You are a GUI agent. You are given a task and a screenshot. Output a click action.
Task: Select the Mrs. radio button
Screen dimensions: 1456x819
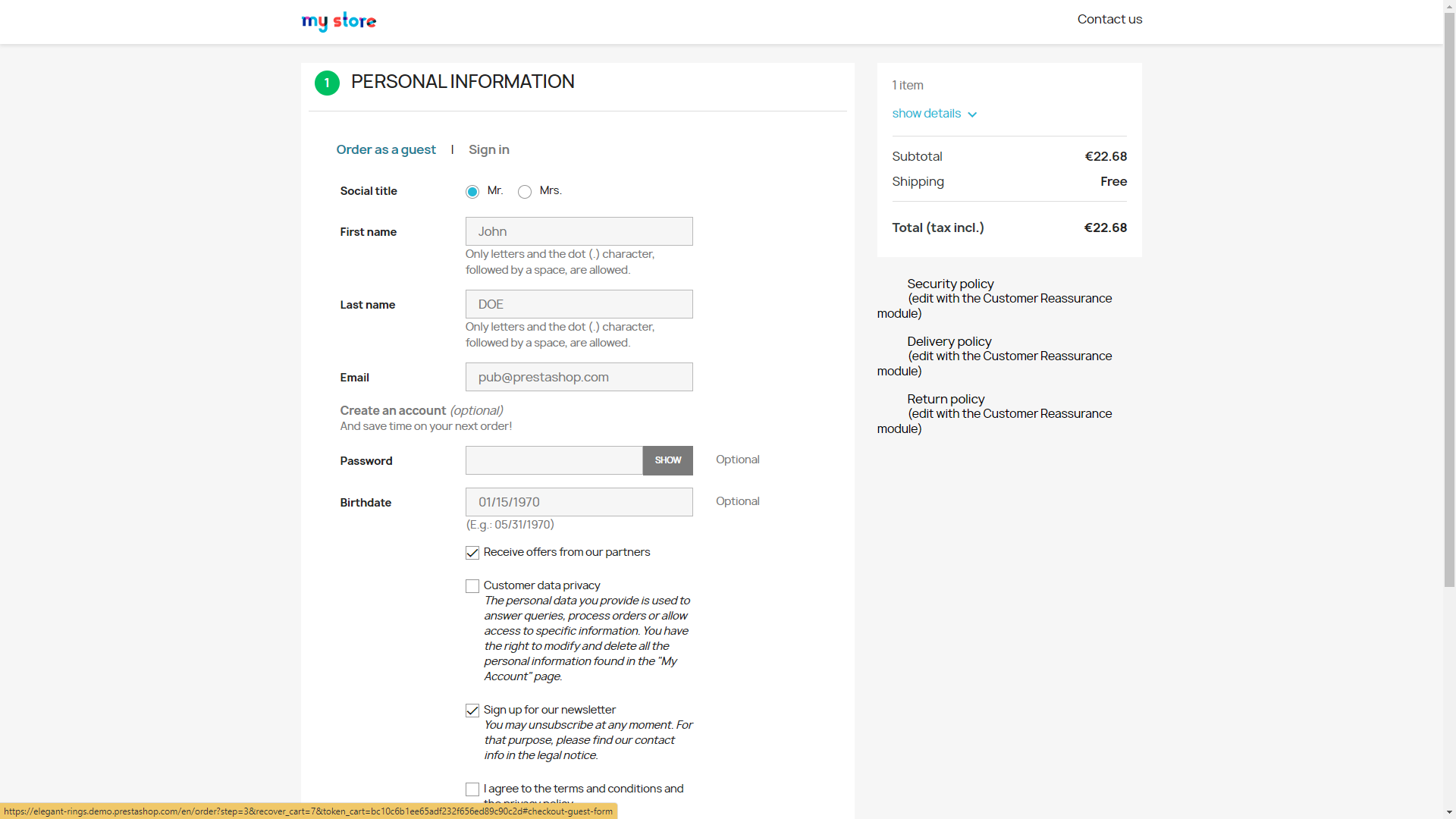coord(525,192)
